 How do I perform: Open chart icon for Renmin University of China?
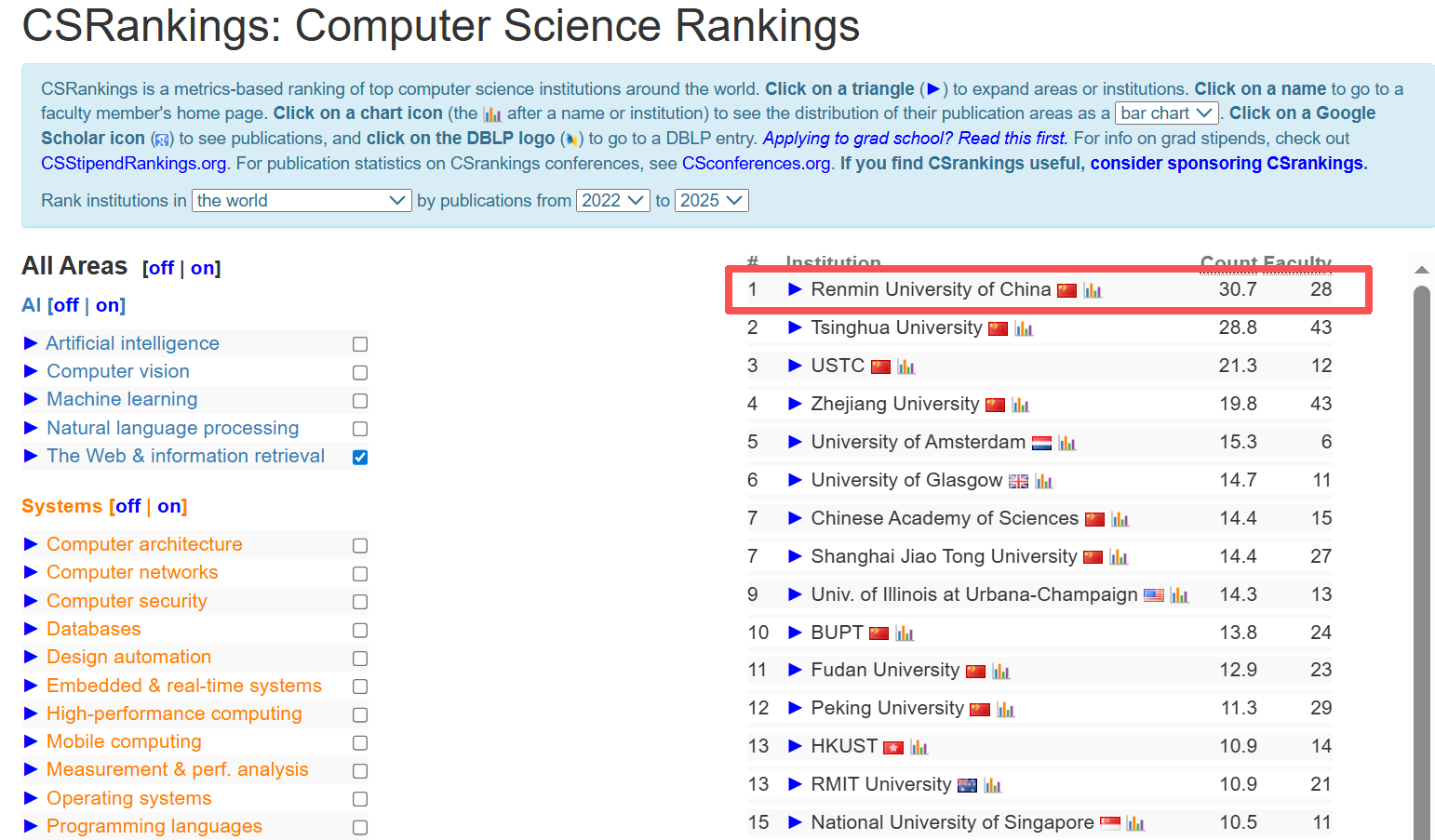coord(1093,291)
